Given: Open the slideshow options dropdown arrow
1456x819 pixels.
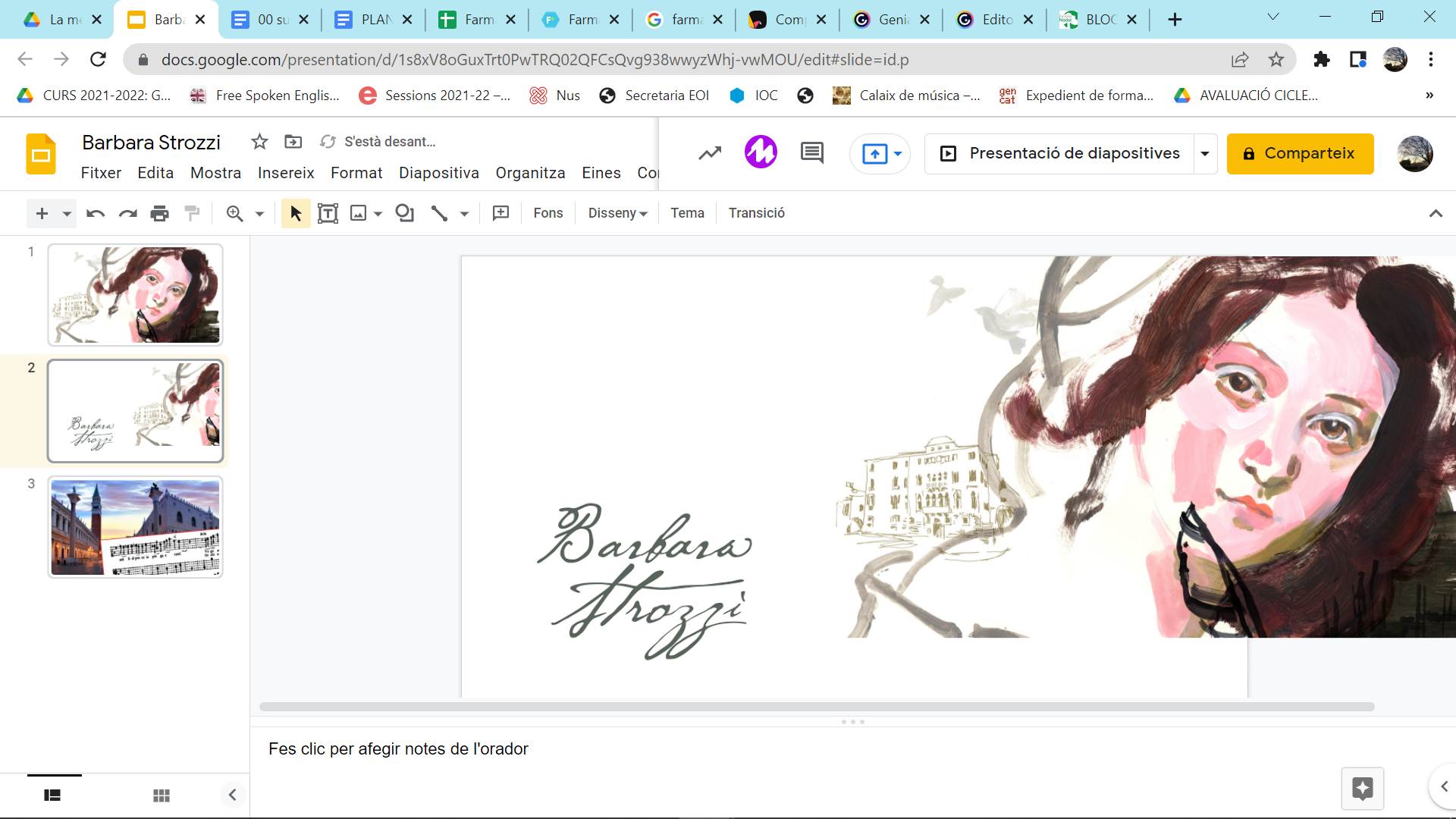Looking at the screenshot, I should (1204, 154).
